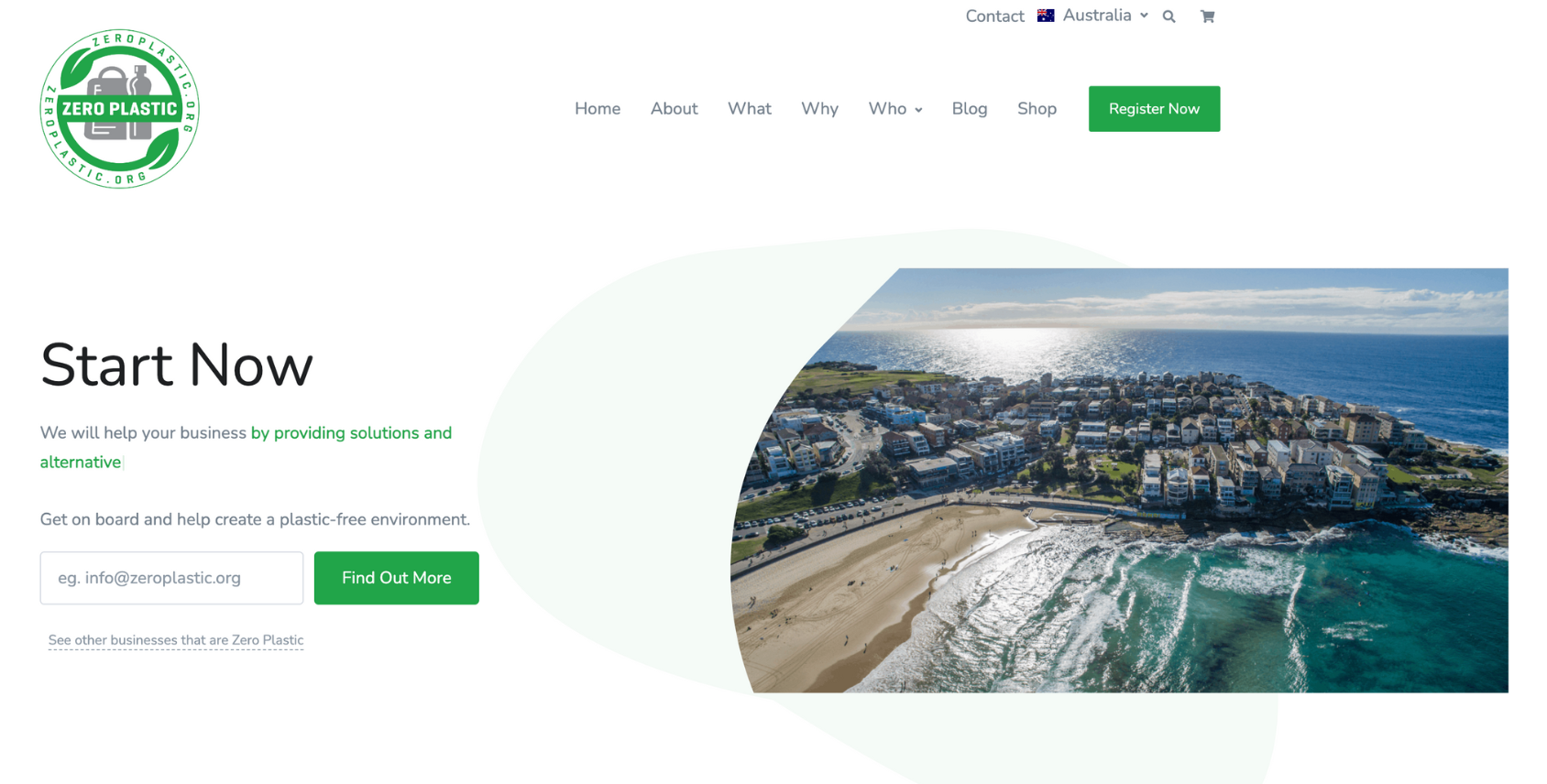This screenshot has width=1547, height=784.
Task: Expand the Australia country dropdown
Action: click(1104, 16)
